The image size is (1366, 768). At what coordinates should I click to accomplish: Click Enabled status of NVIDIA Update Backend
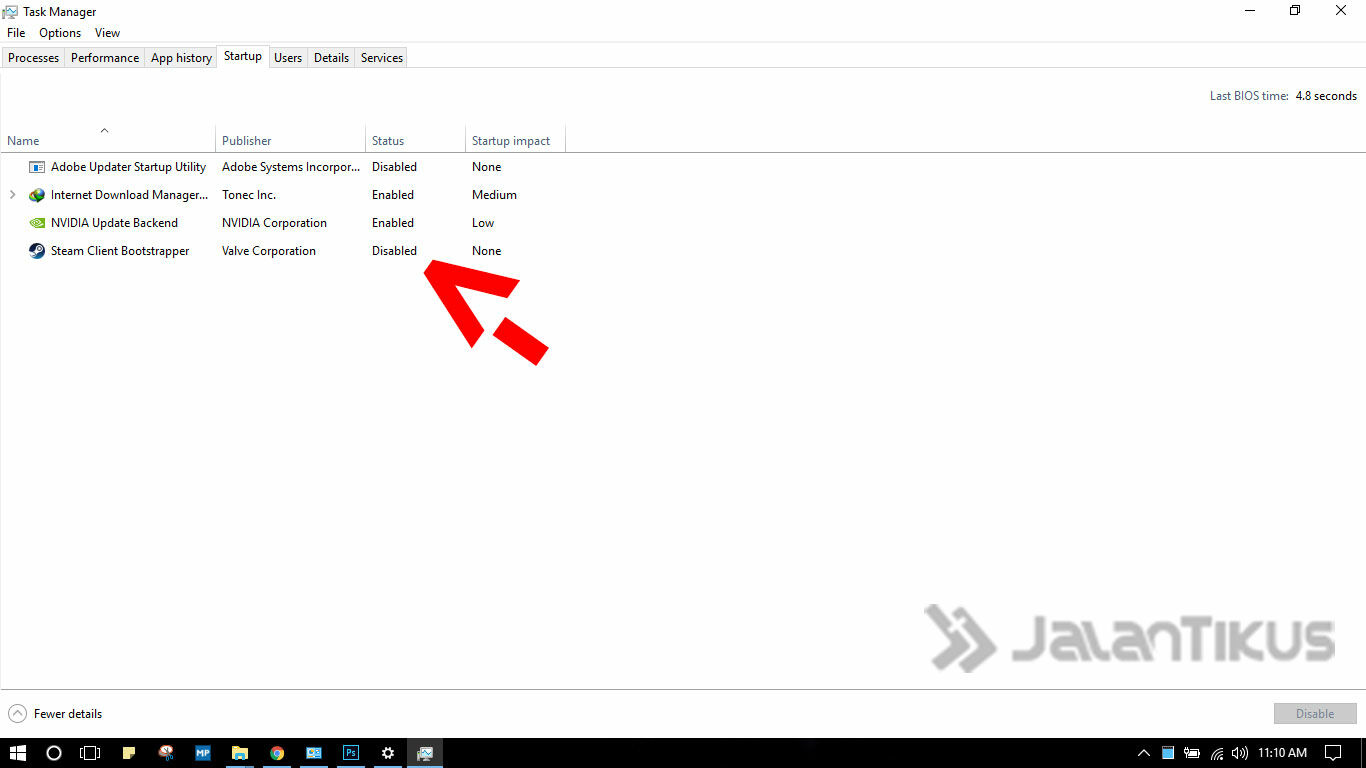click(393, 223)
